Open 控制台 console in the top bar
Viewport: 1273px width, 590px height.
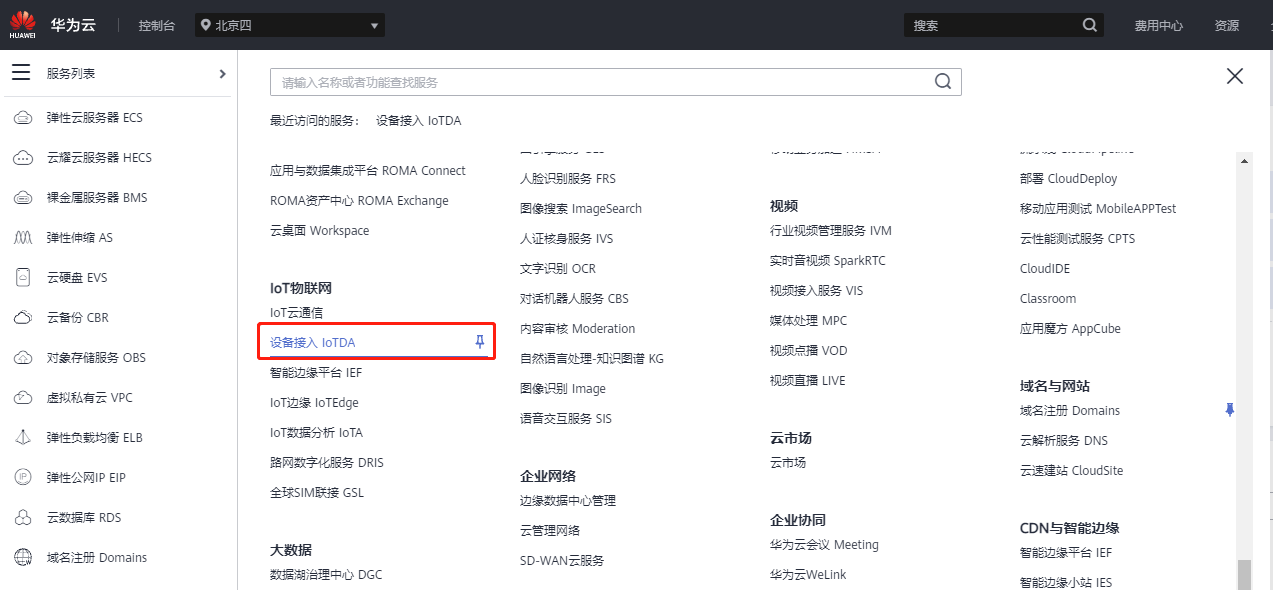[158, 25]
